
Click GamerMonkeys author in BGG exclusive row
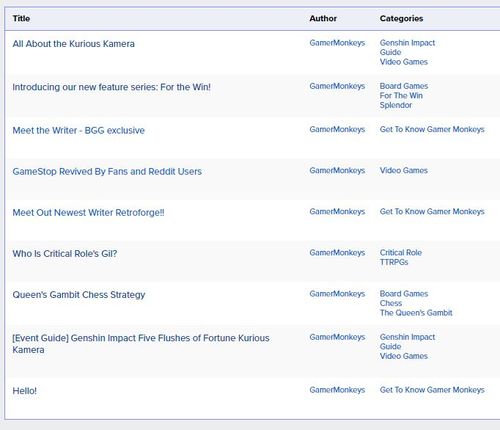[x=337, y=129]
